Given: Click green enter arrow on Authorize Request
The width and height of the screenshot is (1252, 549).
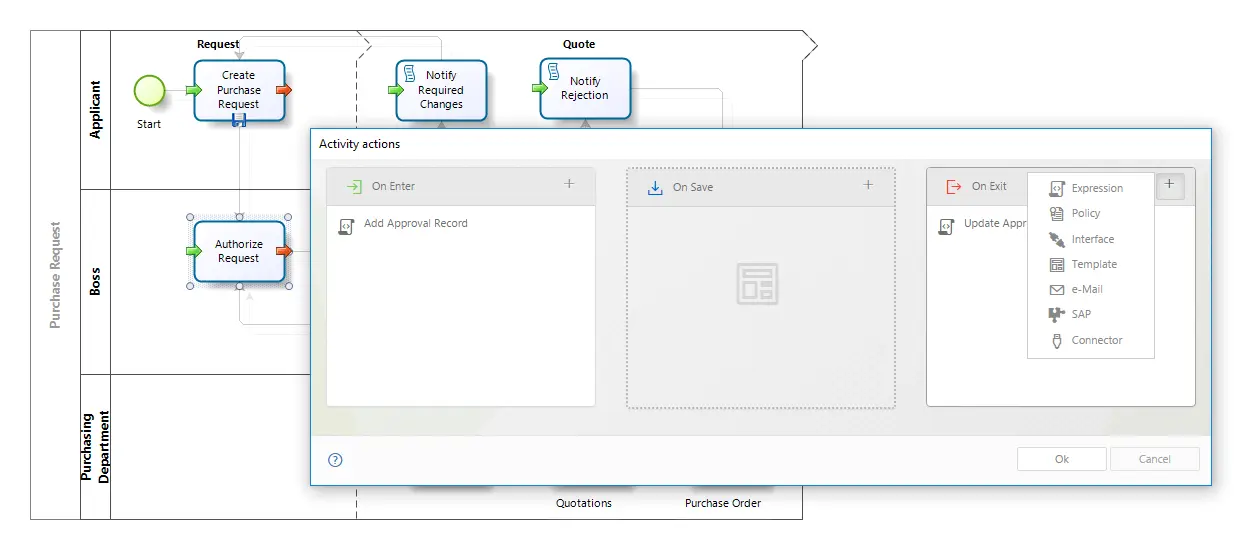Looking at the screenshot, I should pyautogui.click(x=194, y=251).
